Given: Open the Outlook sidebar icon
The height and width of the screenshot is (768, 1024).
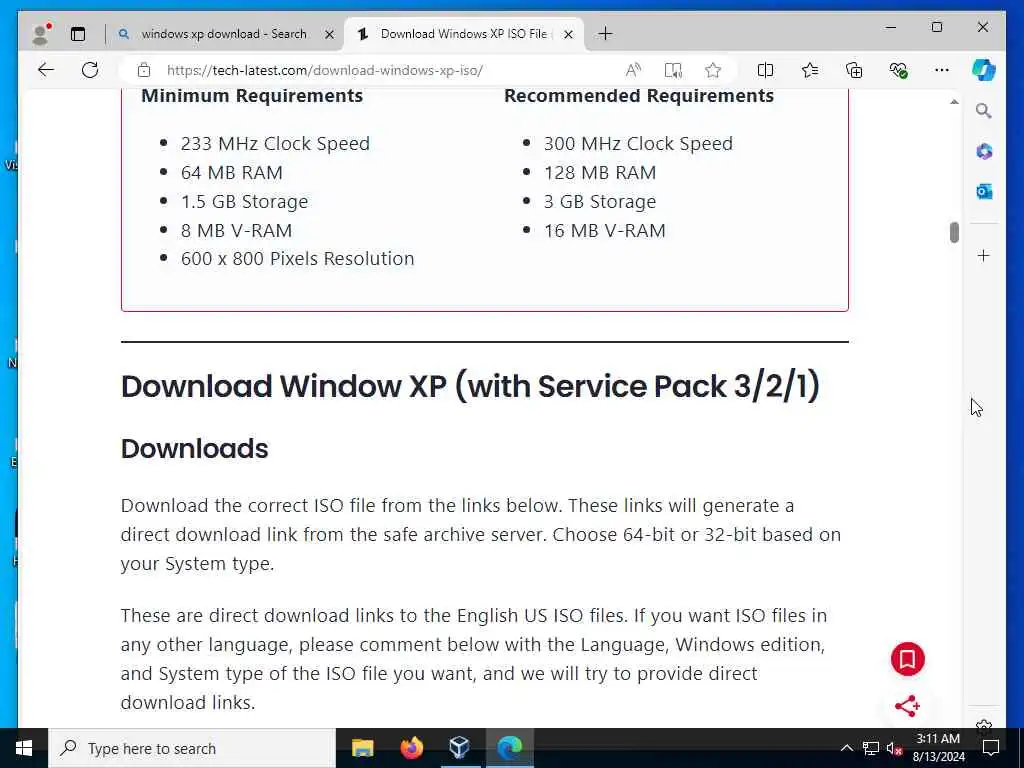Looking at the screenshot, I should click(x=984, y=191).
